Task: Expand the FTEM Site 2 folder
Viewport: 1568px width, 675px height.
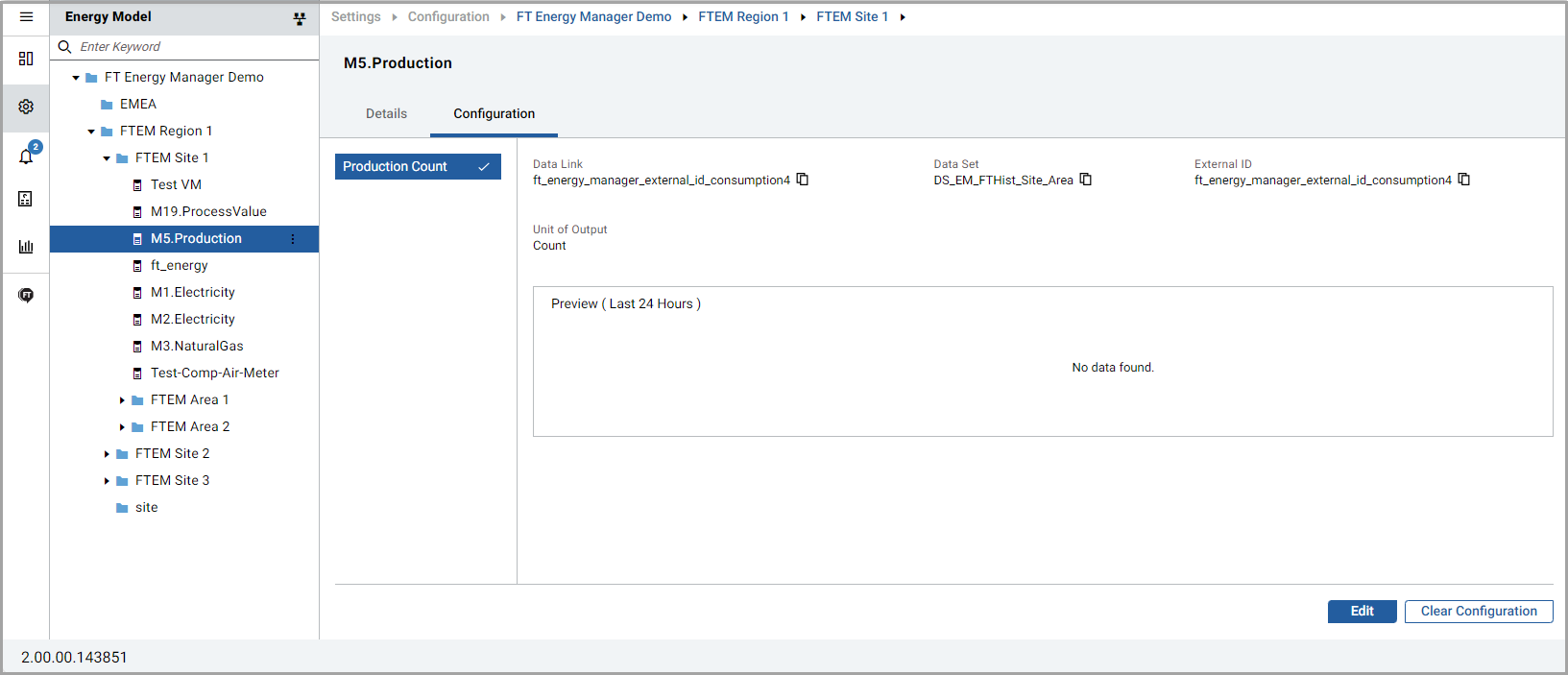Action: pos(107,454)
